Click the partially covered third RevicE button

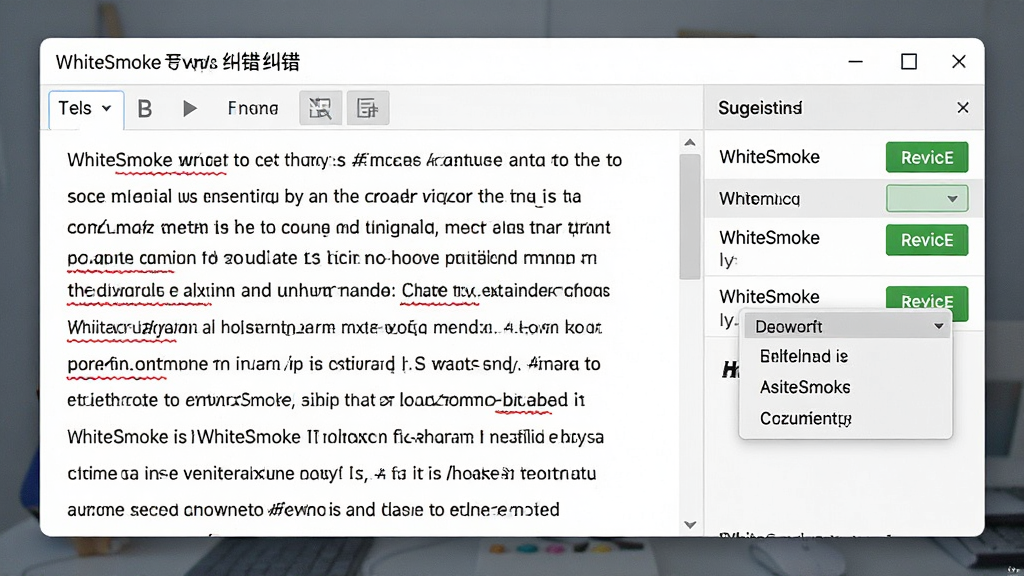(927, 298)
